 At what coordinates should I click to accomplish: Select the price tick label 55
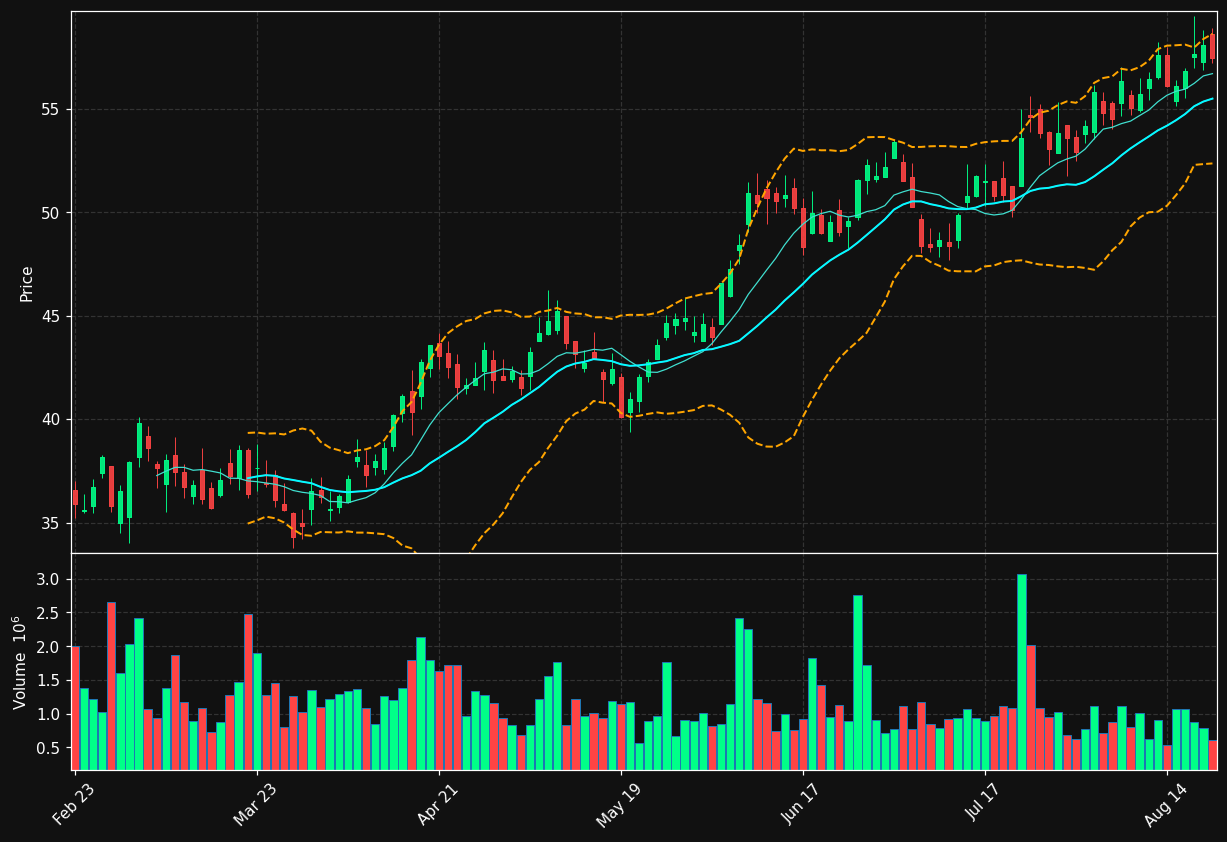pos(53,109)
